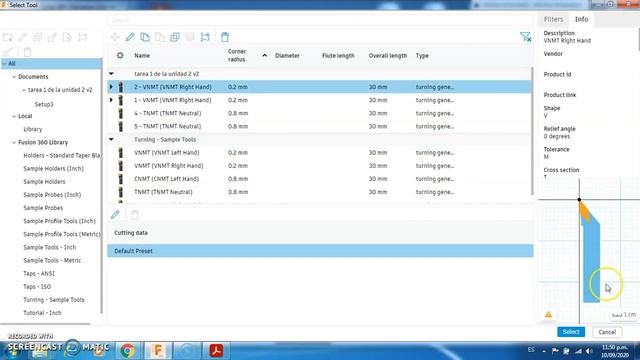
Task: Select Tutorial - Inch library
Action: click(42, 313)
